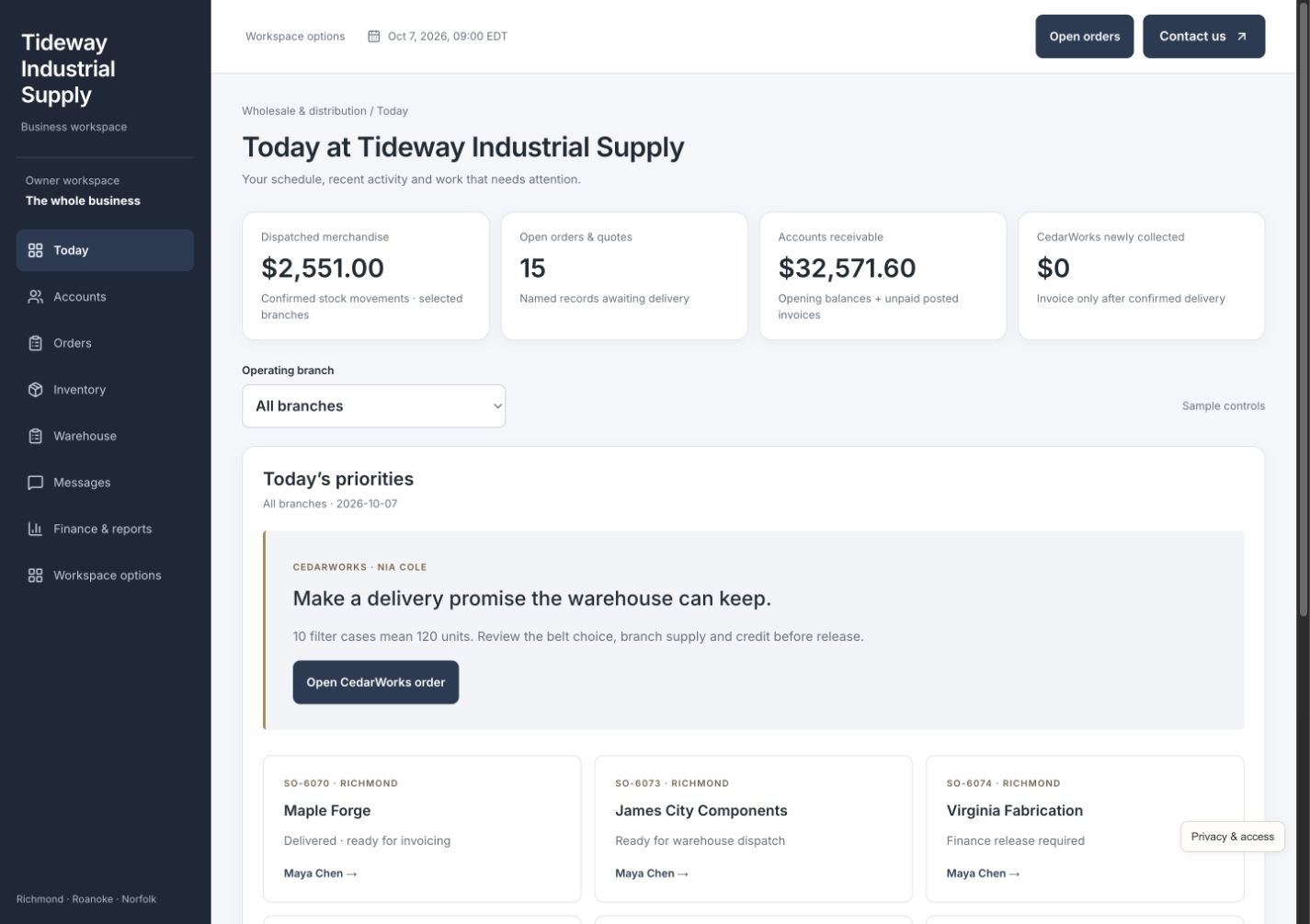1310x924 pixels.
Task: Open the CedarWorks order
Action: point(376,682)
